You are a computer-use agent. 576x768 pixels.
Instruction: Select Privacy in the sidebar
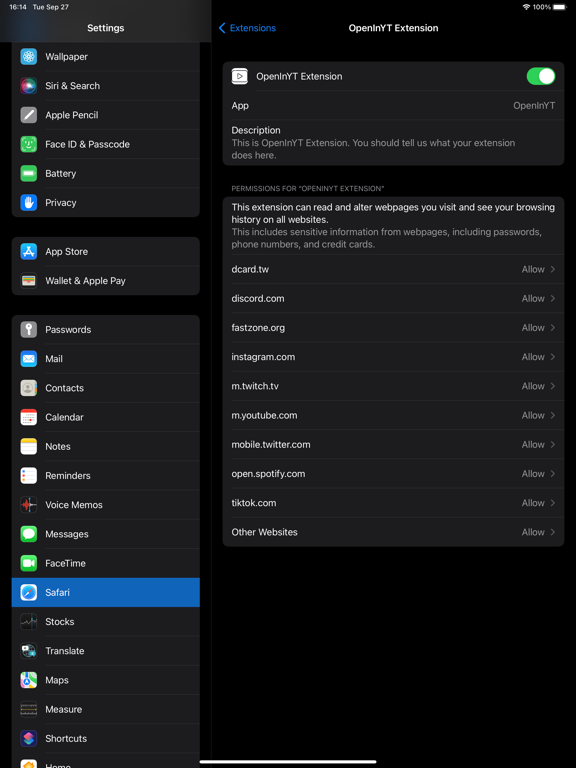106,202
